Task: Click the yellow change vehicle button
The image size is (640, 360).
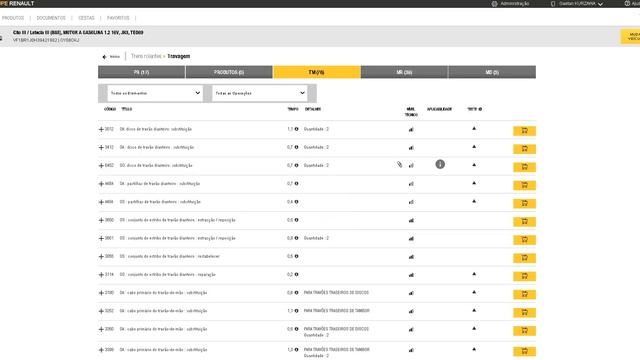Action: tap(630, 36)
